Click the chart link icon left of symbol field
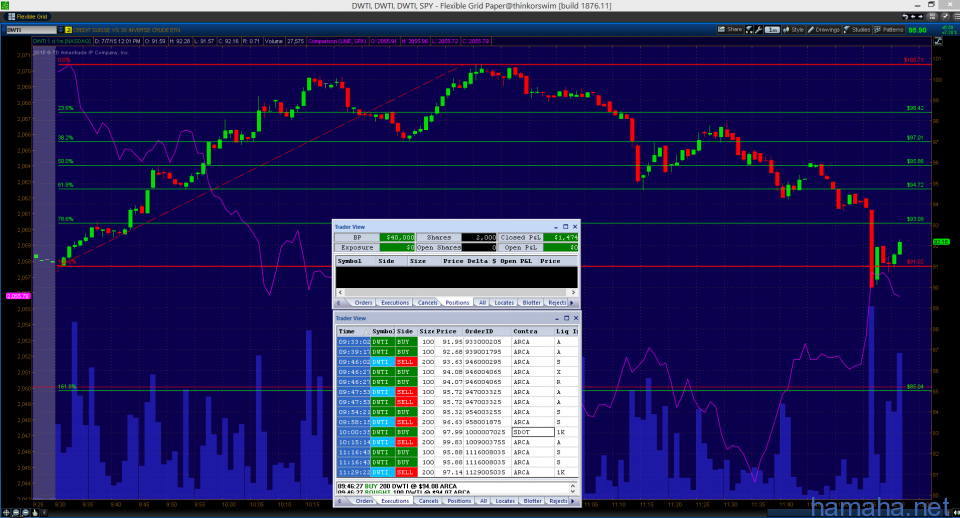 (3, 29)
